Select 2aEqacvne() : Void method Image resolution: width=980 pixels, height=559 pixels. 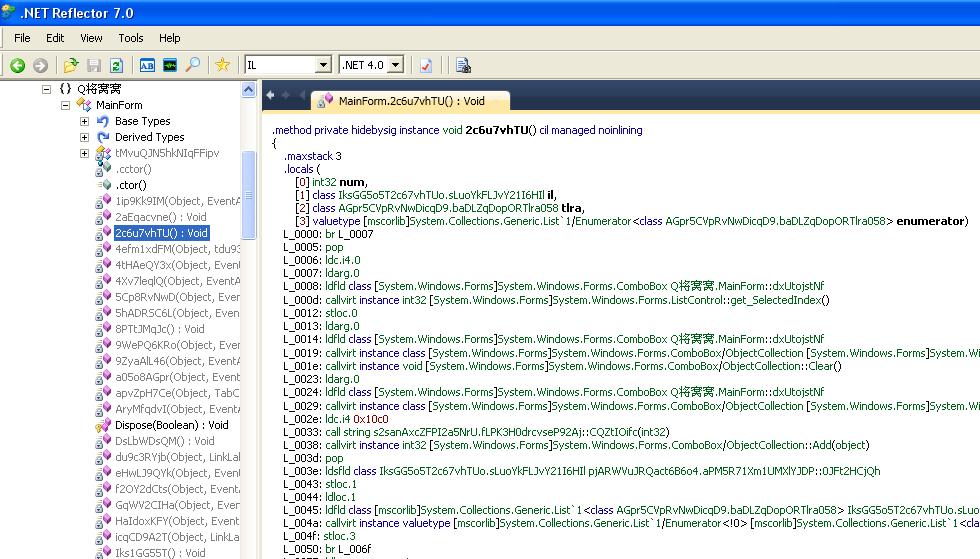pos(161,217)
